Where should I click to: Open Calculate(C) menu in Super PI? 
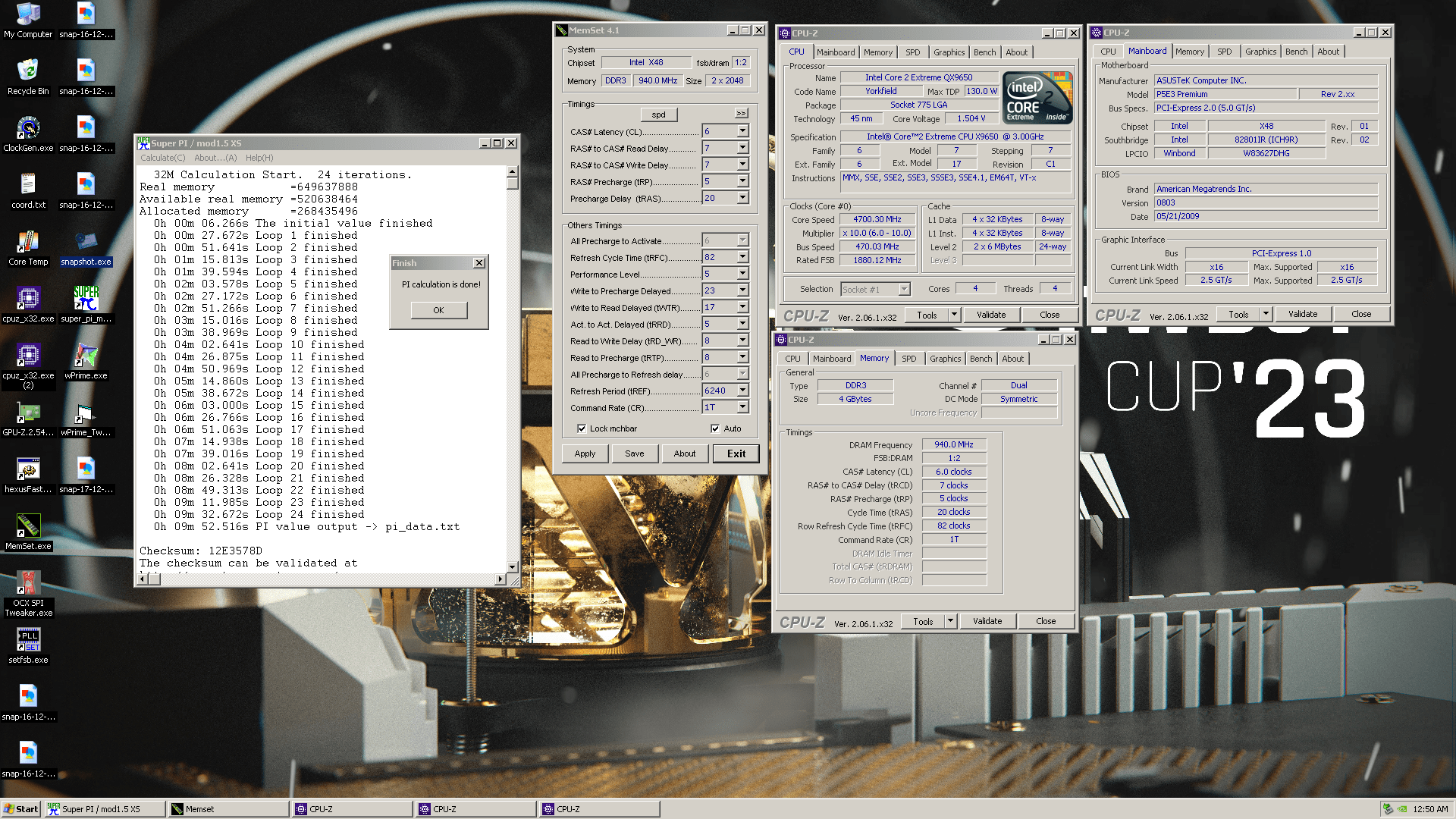[x=162, y=158]
